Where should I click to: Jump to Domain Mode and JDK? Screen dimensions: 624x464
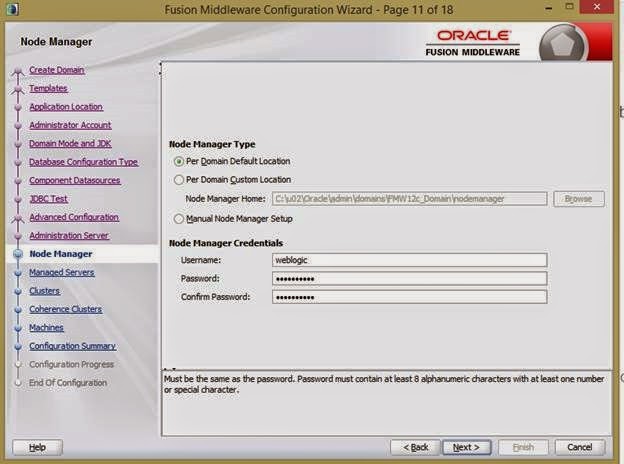pyautogui.click(x=70, y=143)
